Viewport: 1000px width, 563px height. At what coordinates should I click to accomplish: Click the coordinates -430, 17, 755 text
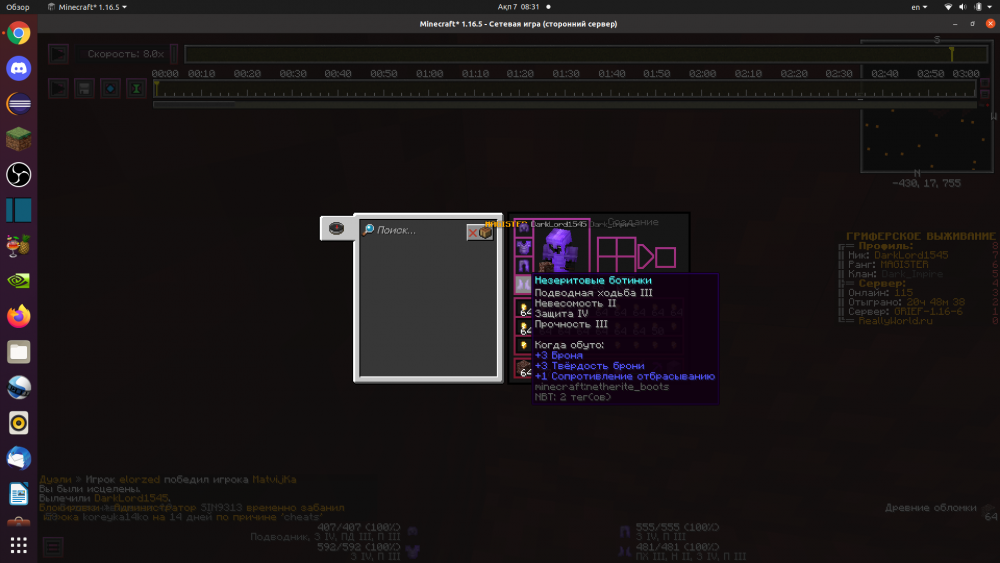tap(926, 183)
